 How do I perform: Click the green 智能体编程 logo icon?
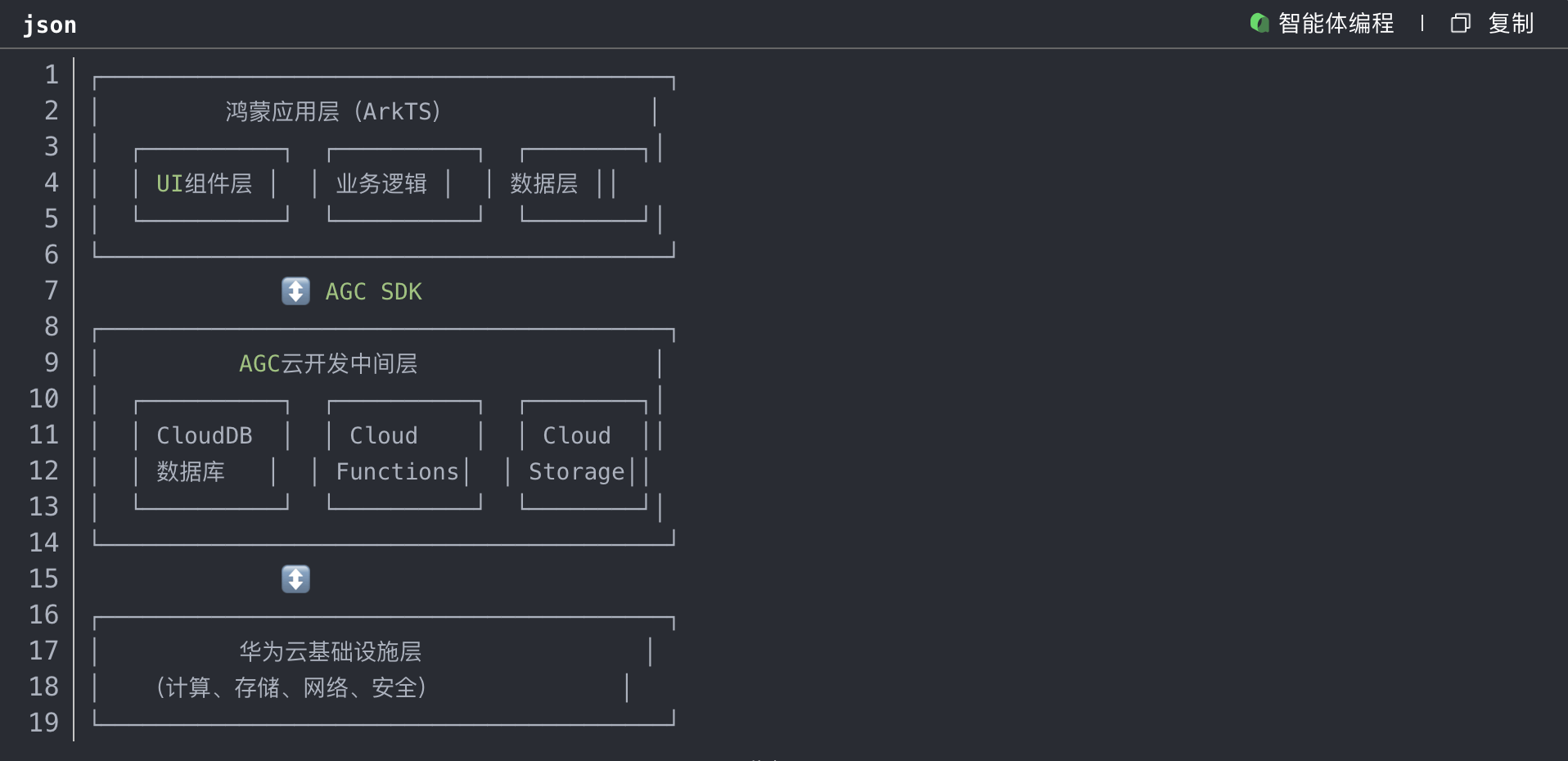pyautogui.click(x=1259, y=23)
